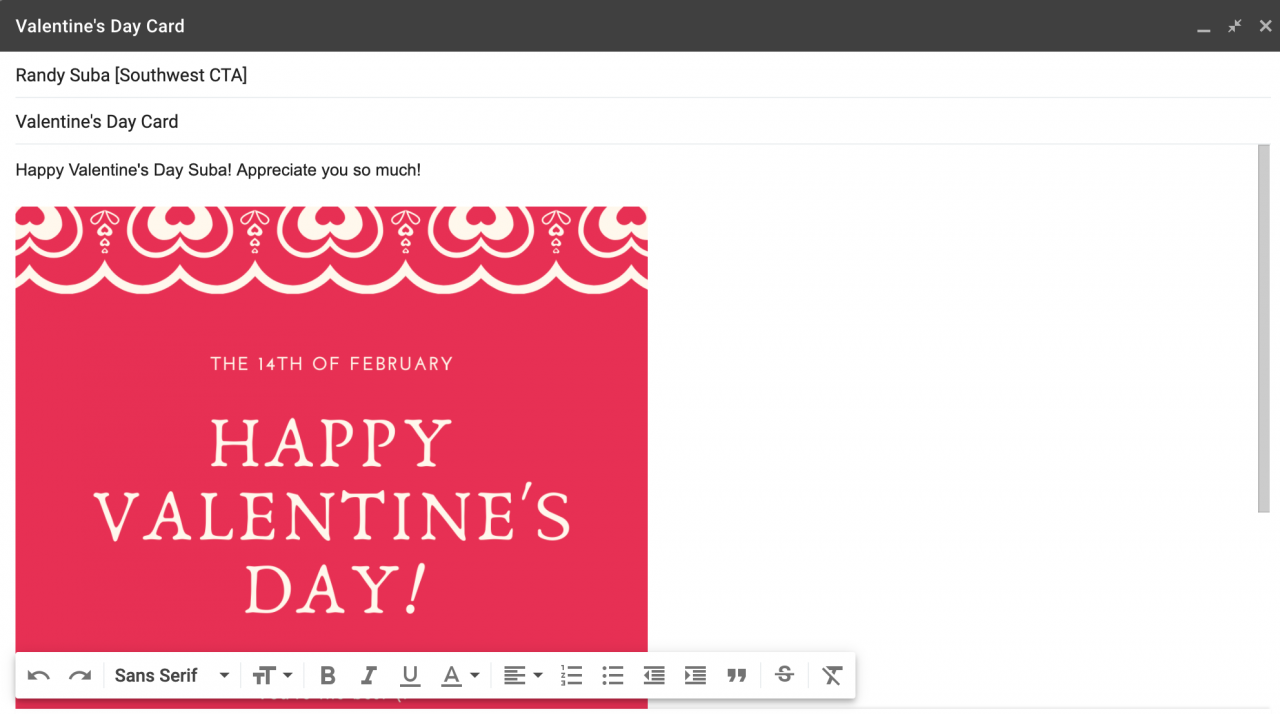This screenshot has width=1280, height=714.
Task: Apply strikethrough to text
Action: (x=785, y=676)
